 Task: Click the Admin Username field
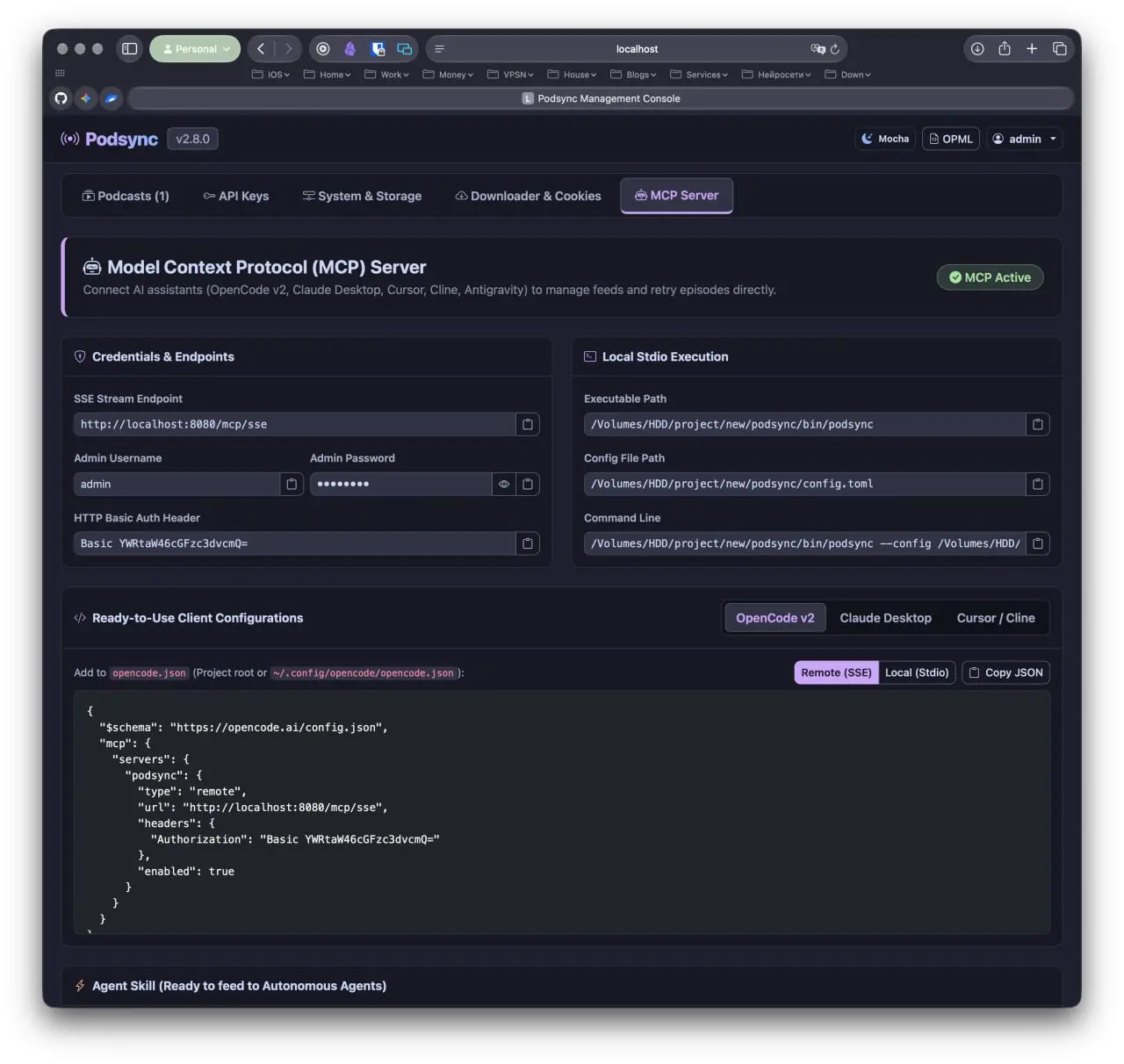coord(177,484)
